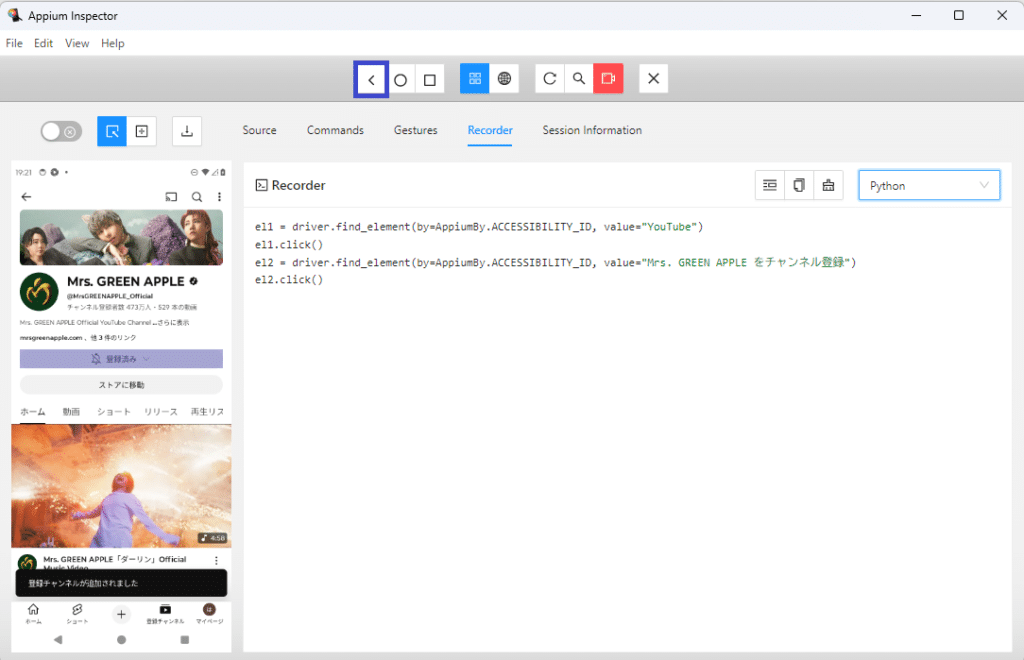This screenshot has width=1024, height=660.
Task: Switch to Native App mode
Action: 474,79
